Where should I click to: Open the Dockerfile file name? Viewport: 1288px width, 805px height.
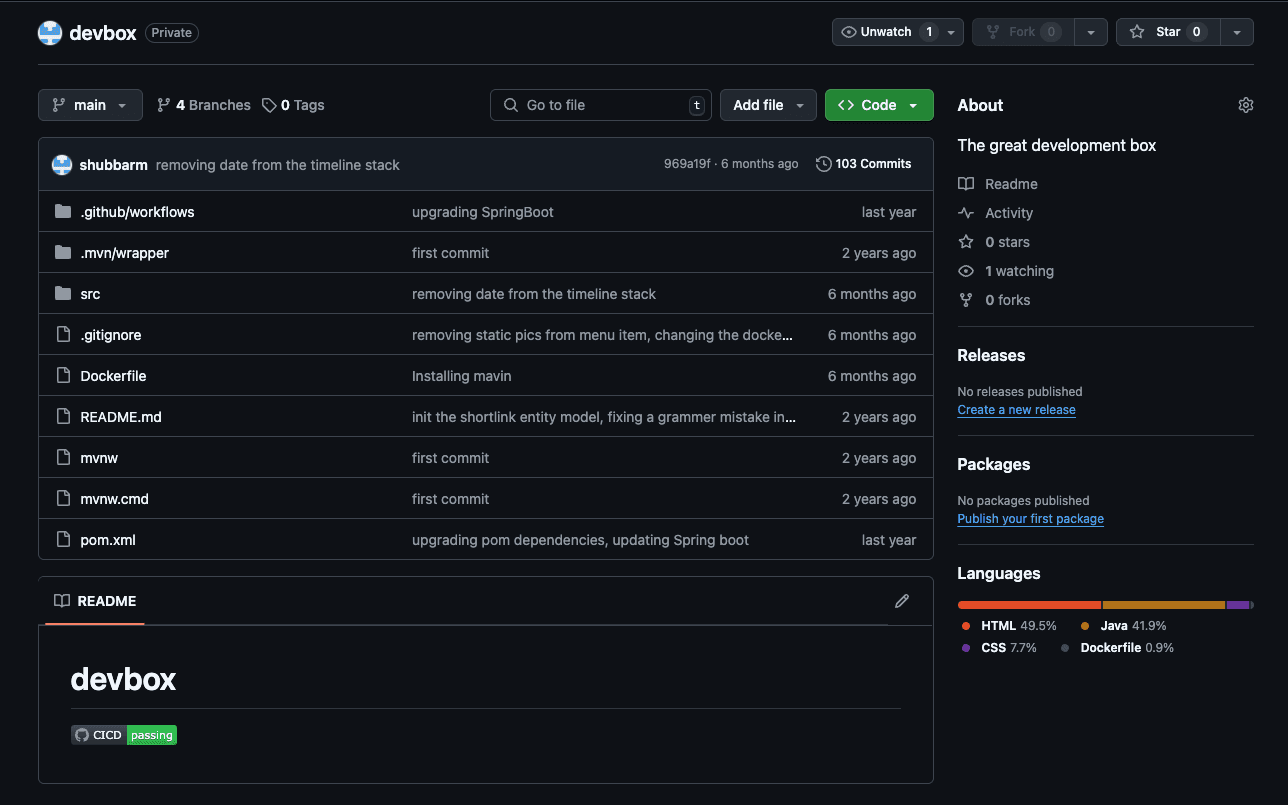pos(113,376)
